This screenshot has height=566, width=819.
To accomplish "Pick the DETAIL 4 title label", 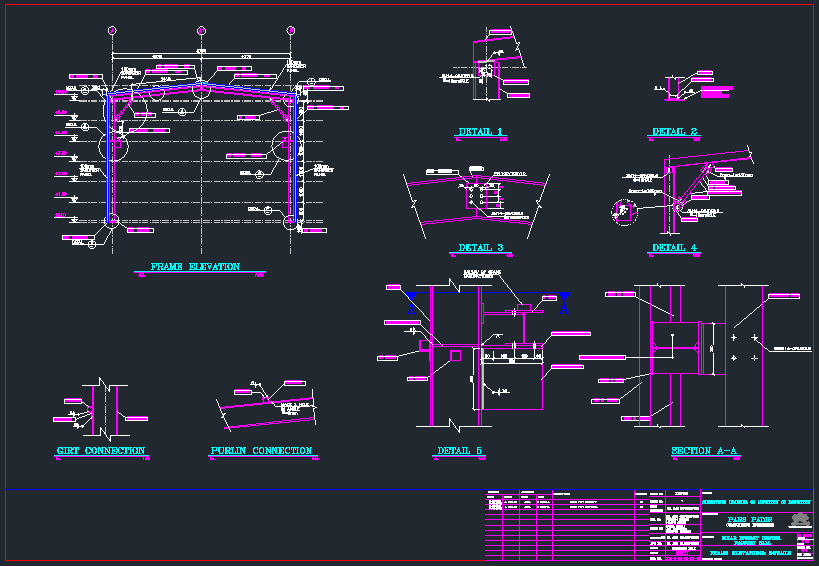I will click(x=675, y=248).
